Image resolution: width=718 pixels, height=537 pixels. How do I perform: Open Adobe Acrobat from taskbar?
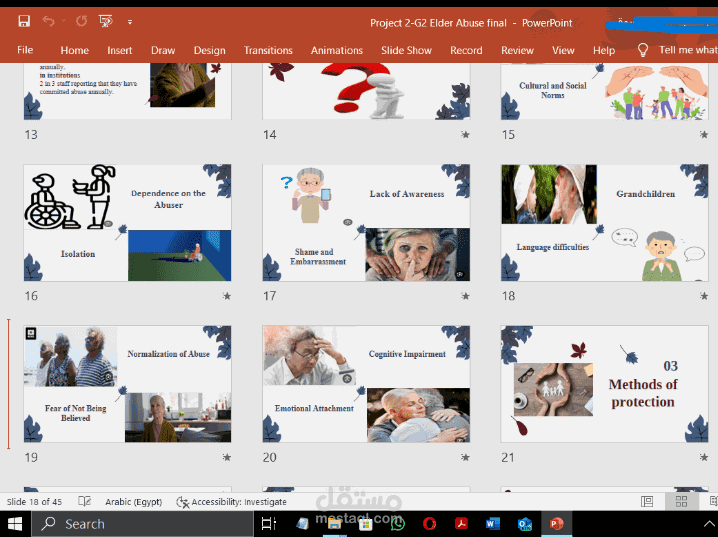point(461,523)
